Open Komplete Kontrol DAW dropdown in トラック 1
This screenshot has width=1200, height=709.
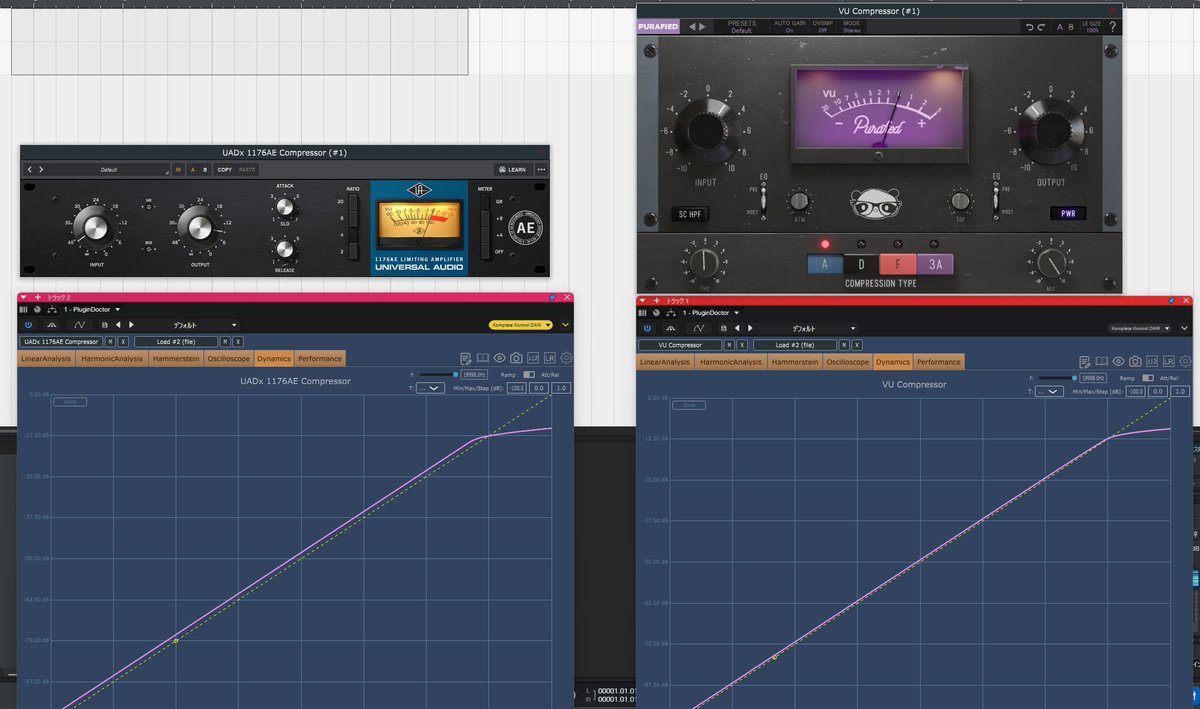[x=1140, y=328]
